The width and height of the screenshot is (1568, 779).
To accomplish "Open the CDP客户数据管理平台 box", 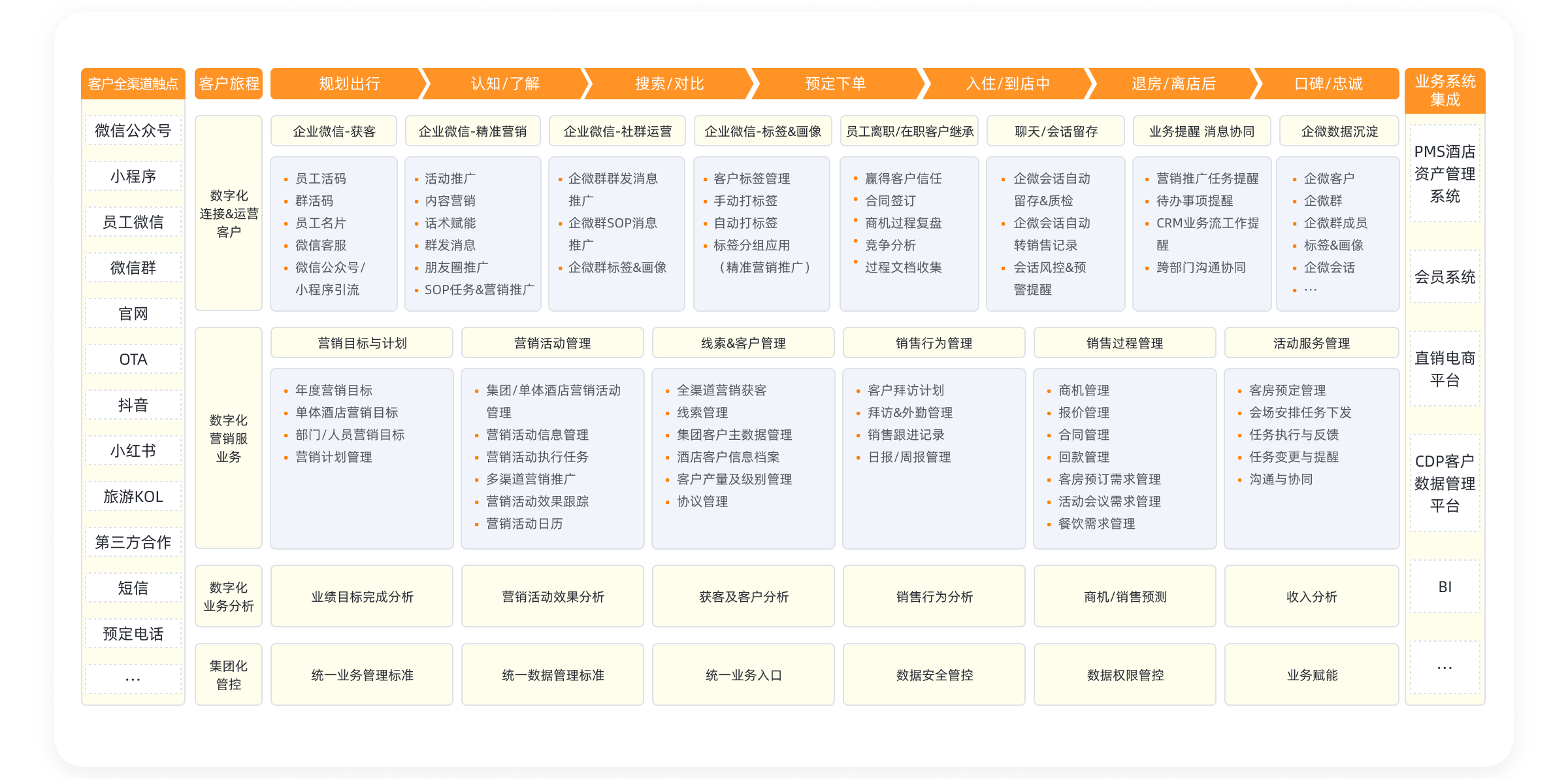I will coord(1445,484).
